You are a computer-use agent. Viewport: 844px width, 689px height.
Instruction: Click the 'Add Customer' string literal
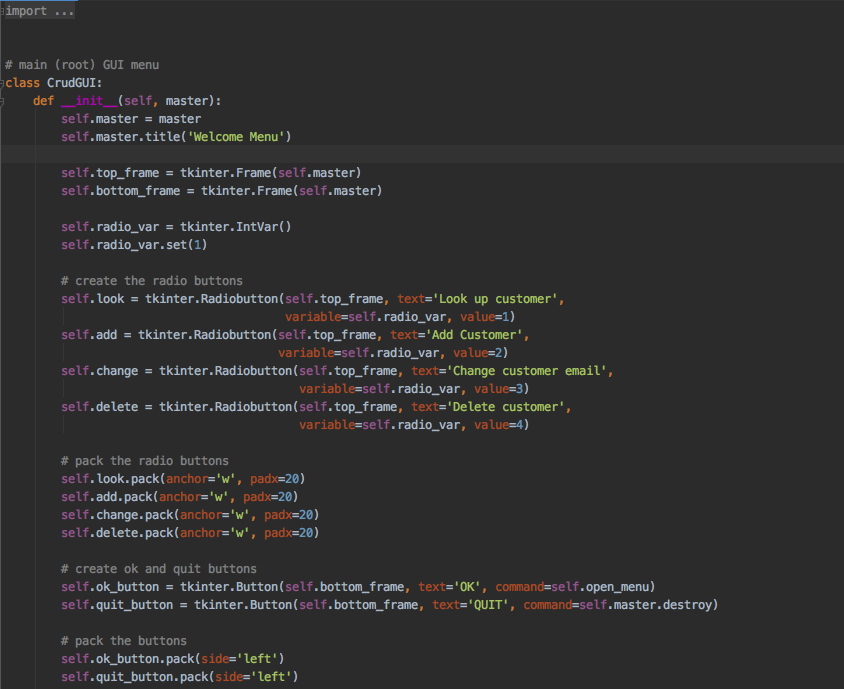coord(474,334)
